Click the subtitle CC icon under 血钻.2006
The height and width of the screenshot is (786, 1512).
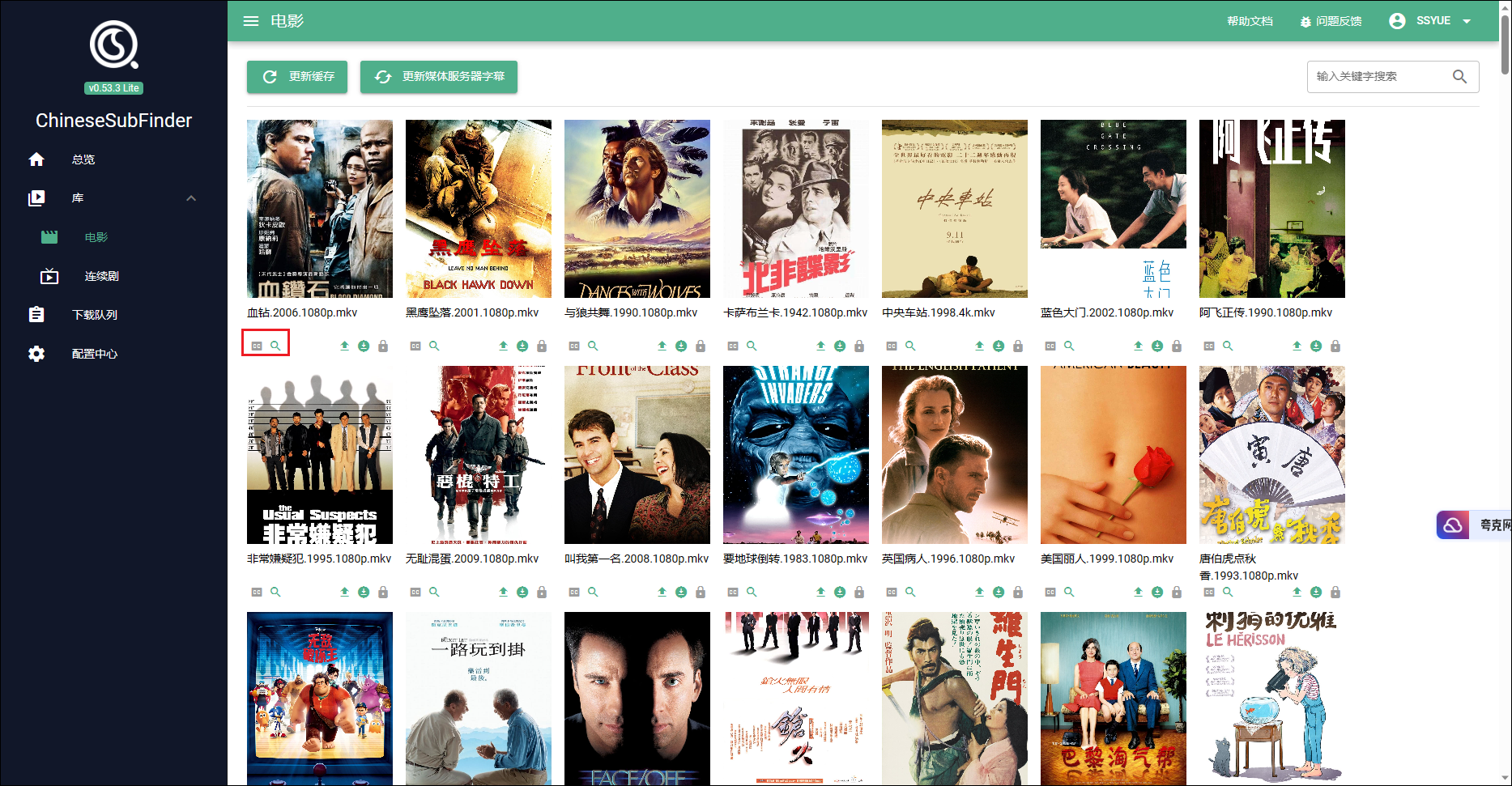(x=257, y=346)
